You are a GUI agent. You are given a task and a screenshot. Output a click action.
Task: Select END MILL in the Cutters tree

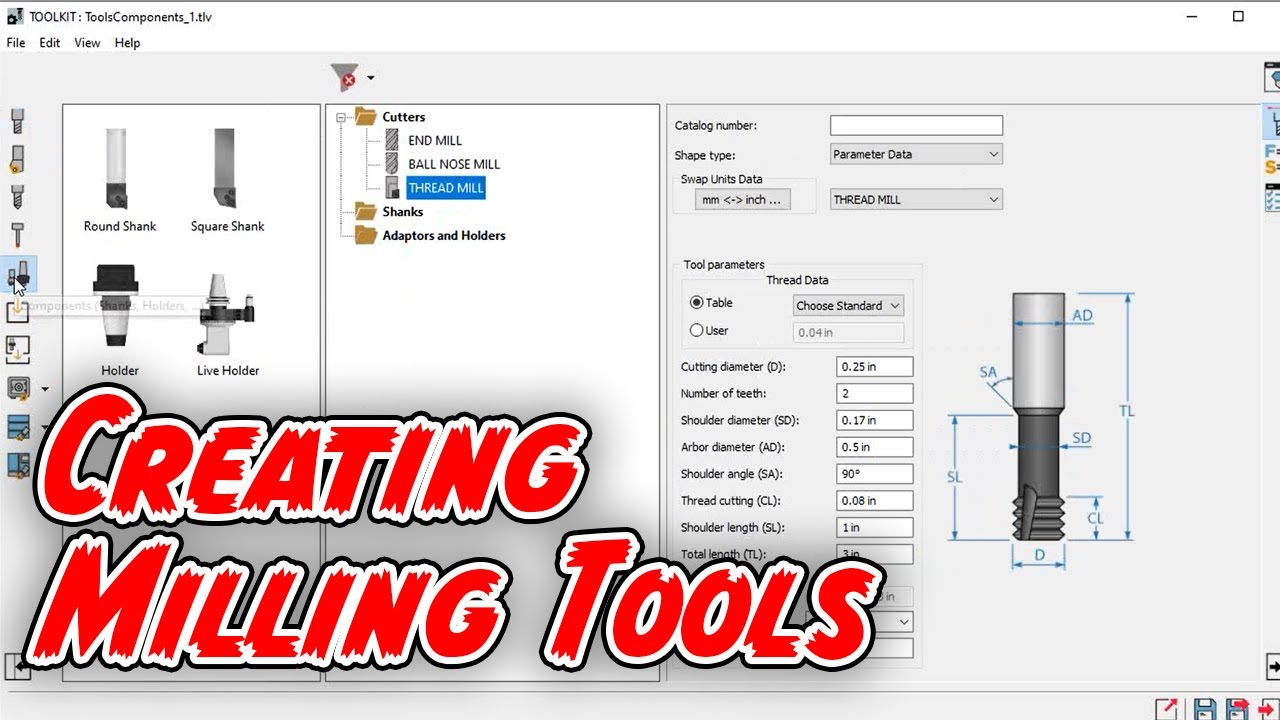tap(435, 141)
